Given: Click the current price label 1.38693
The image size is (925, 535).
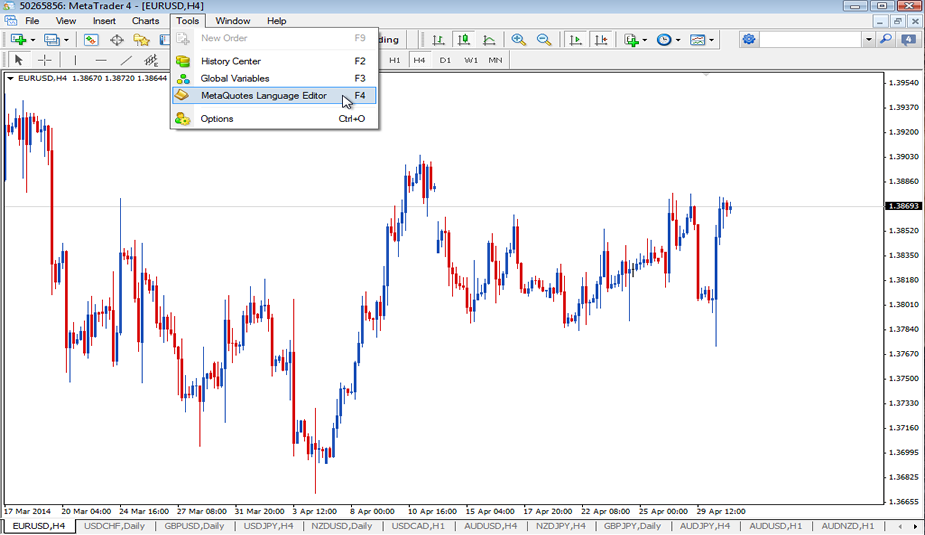Looking at the screenshot, I should pyautogui.click(x=904, y=206).
